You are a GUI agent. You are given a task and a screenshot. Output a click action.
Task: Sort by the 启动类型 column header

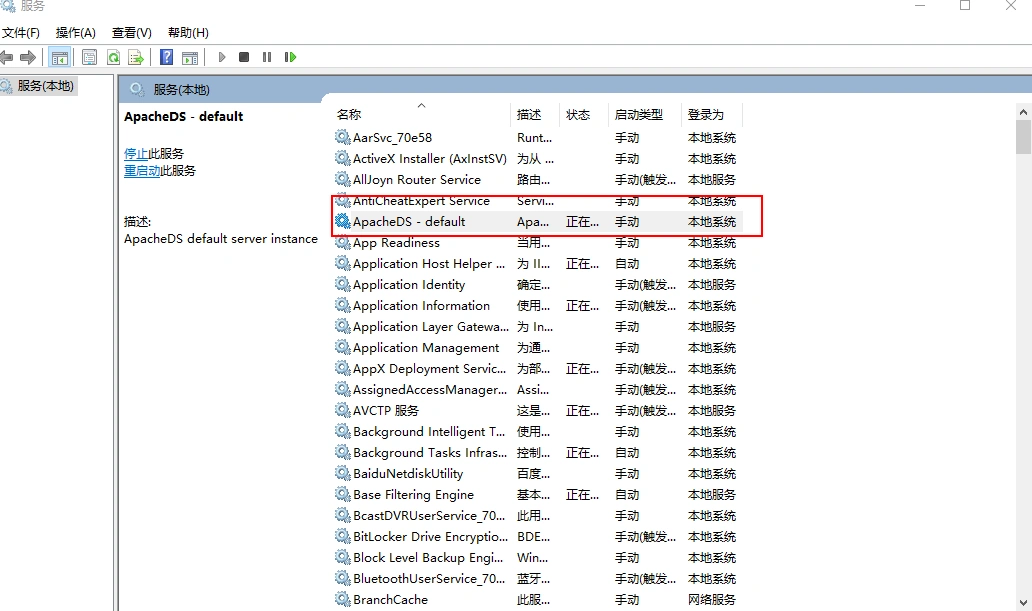pos(639,115)
